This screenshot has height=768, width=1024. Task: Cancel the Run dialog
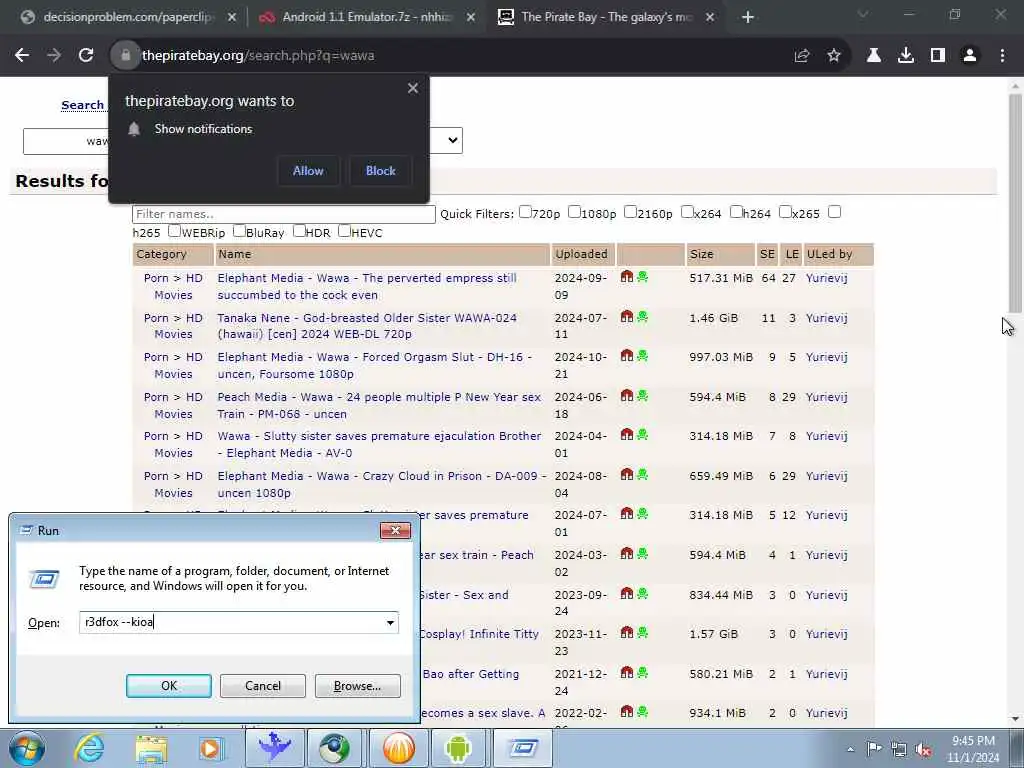263,686
